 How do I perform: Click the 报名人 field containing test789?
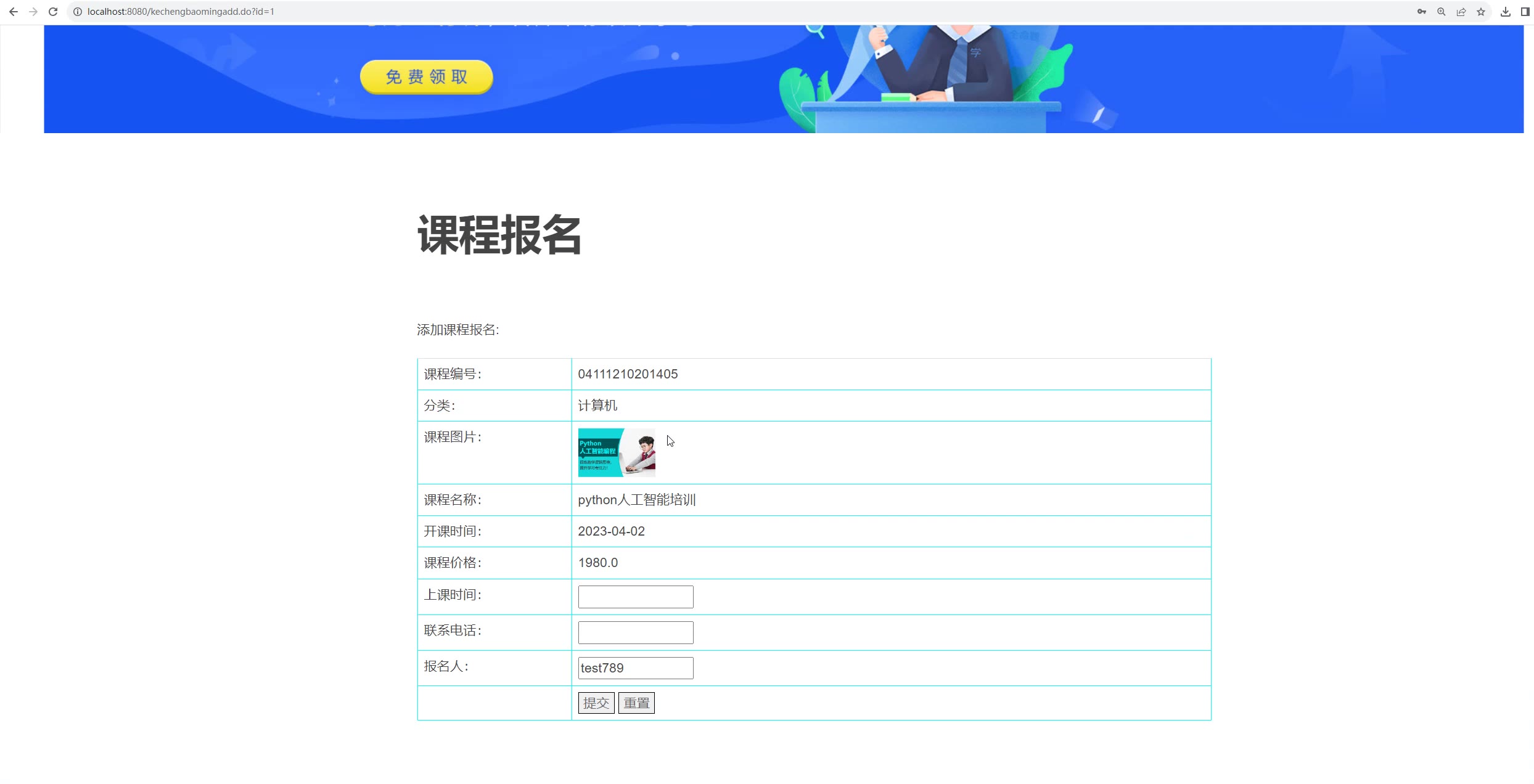(x=635, y=668)
